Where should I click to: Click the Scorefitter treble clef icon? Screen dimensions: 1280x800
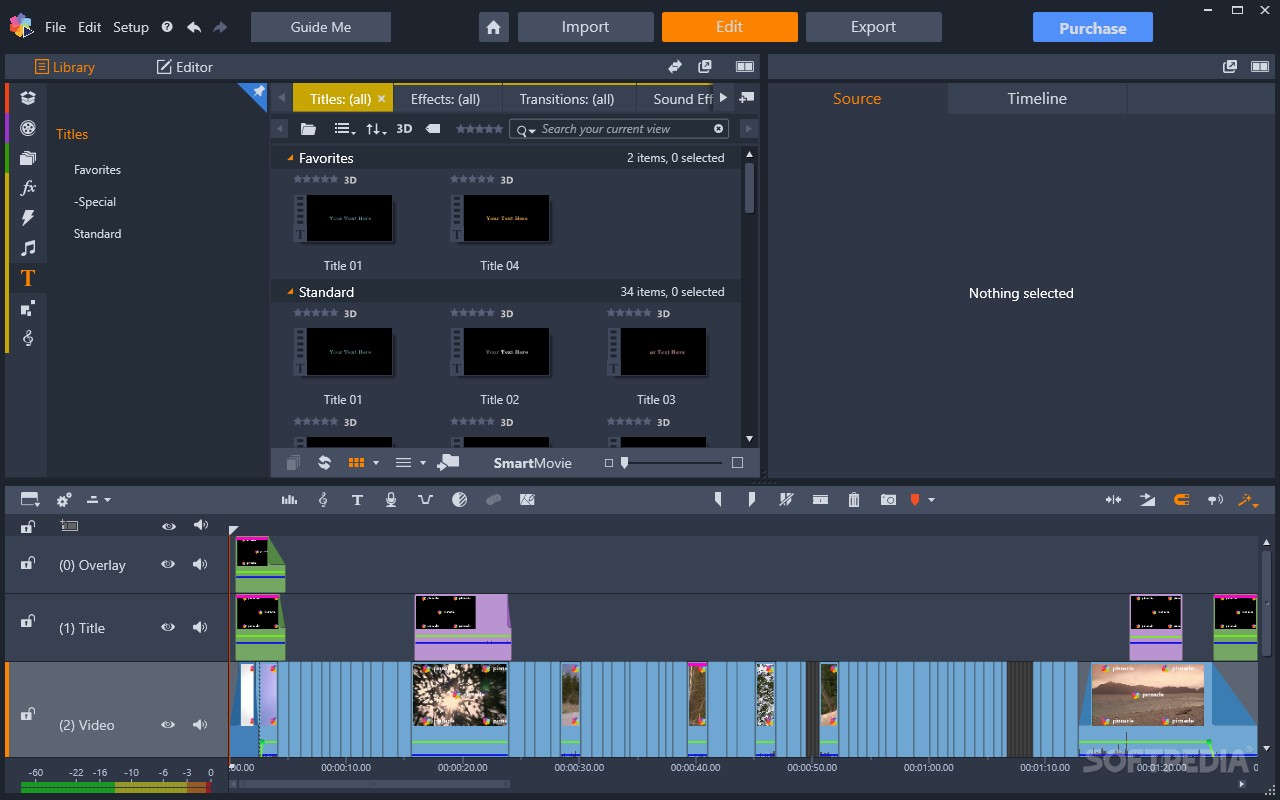[x=323, y=499]
